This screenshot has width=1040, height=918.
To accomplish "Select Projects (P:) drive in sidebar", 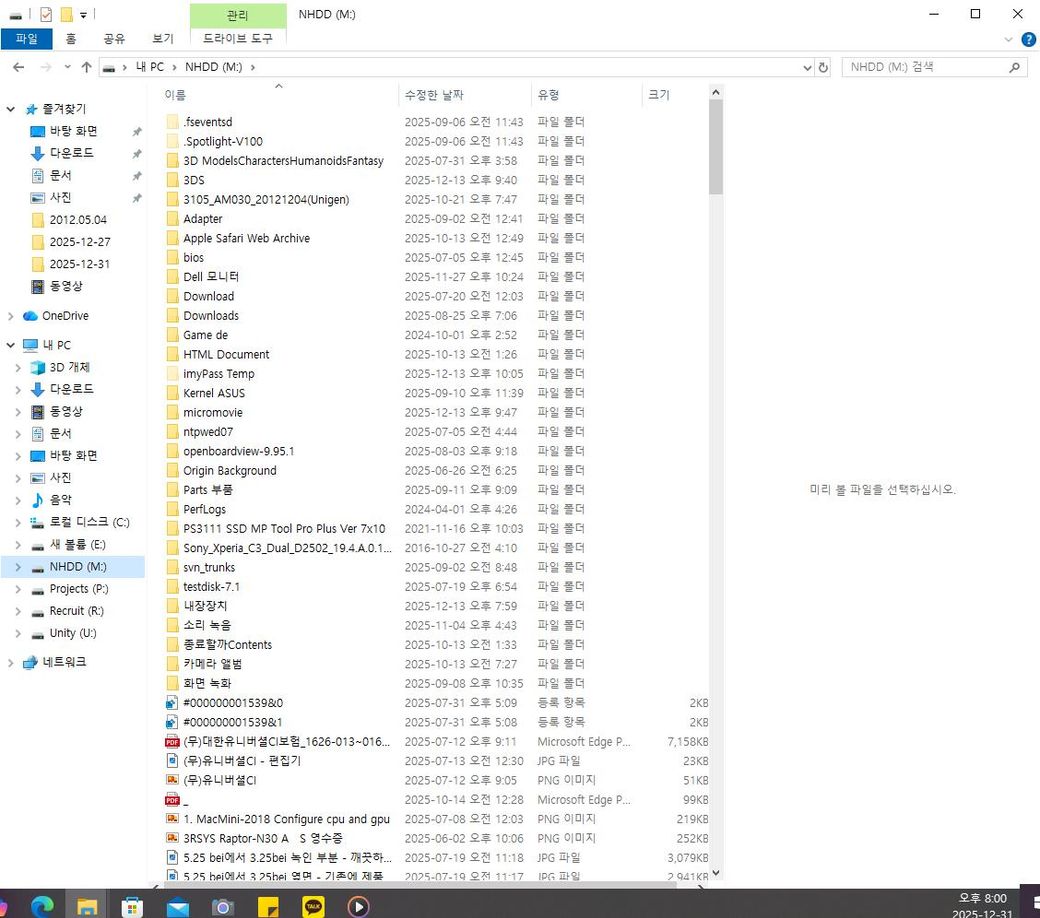I will (78, 589).
